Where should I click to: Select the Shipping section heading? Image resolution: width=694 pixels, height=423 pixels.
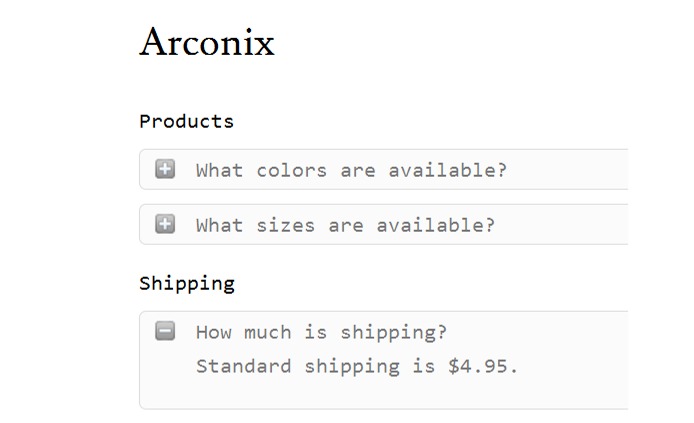187,283
